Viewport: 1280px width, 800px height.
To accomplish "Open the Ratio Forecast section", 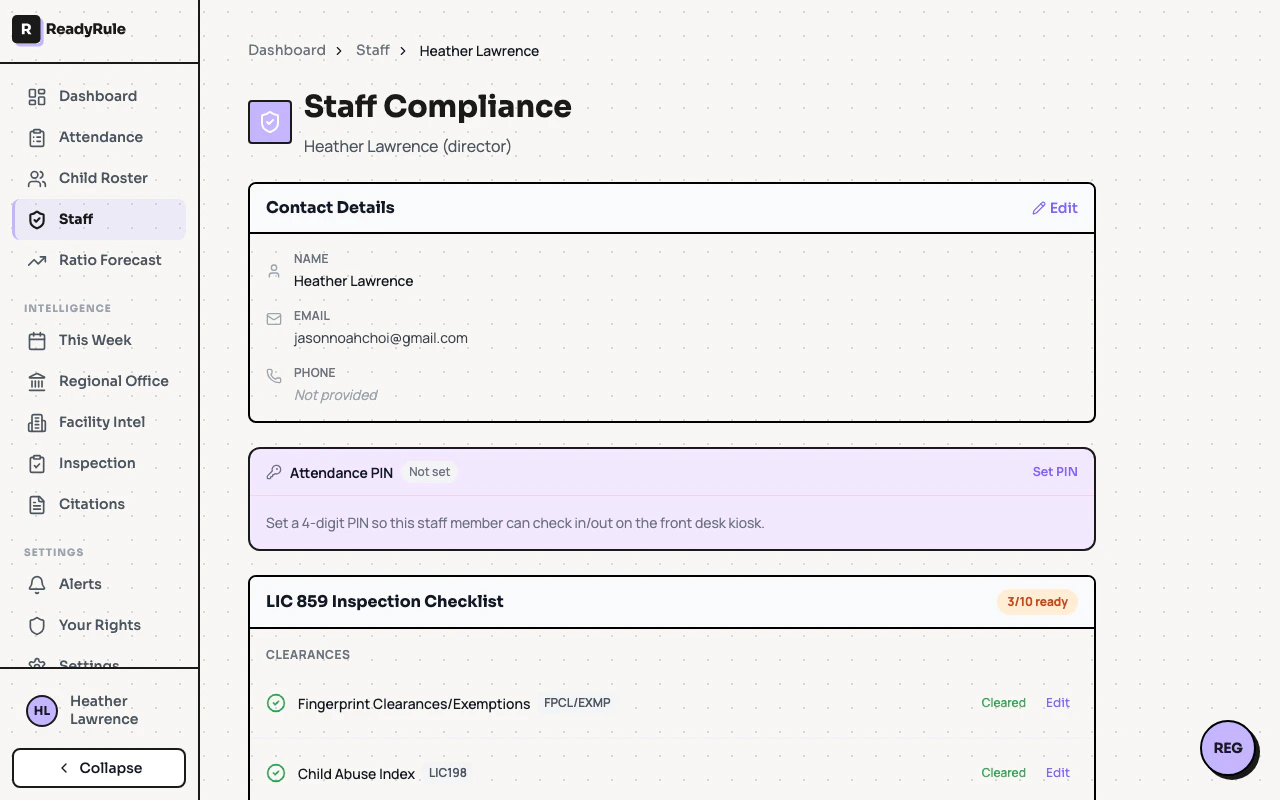I will [x=36, y=260].
